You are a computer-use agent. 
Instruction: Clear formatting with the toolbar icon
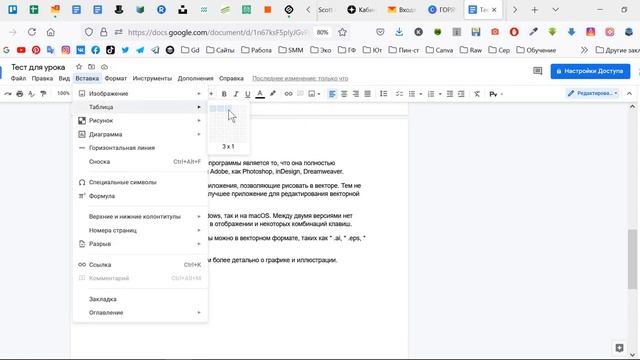pyautogui.click(x=477, y=94)
